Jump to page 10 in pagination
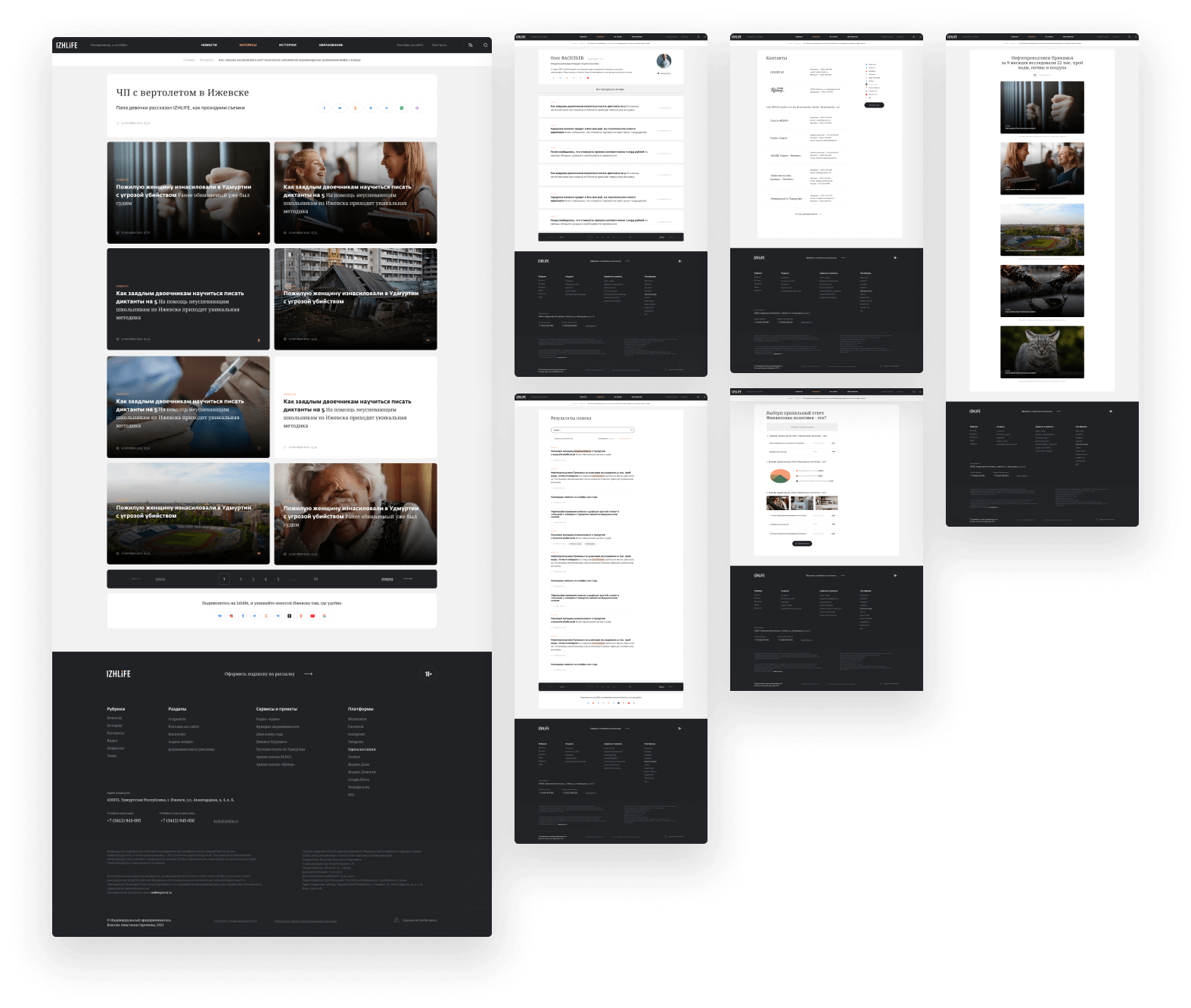Viewport: 1191px width, 1008px height. 316,579
